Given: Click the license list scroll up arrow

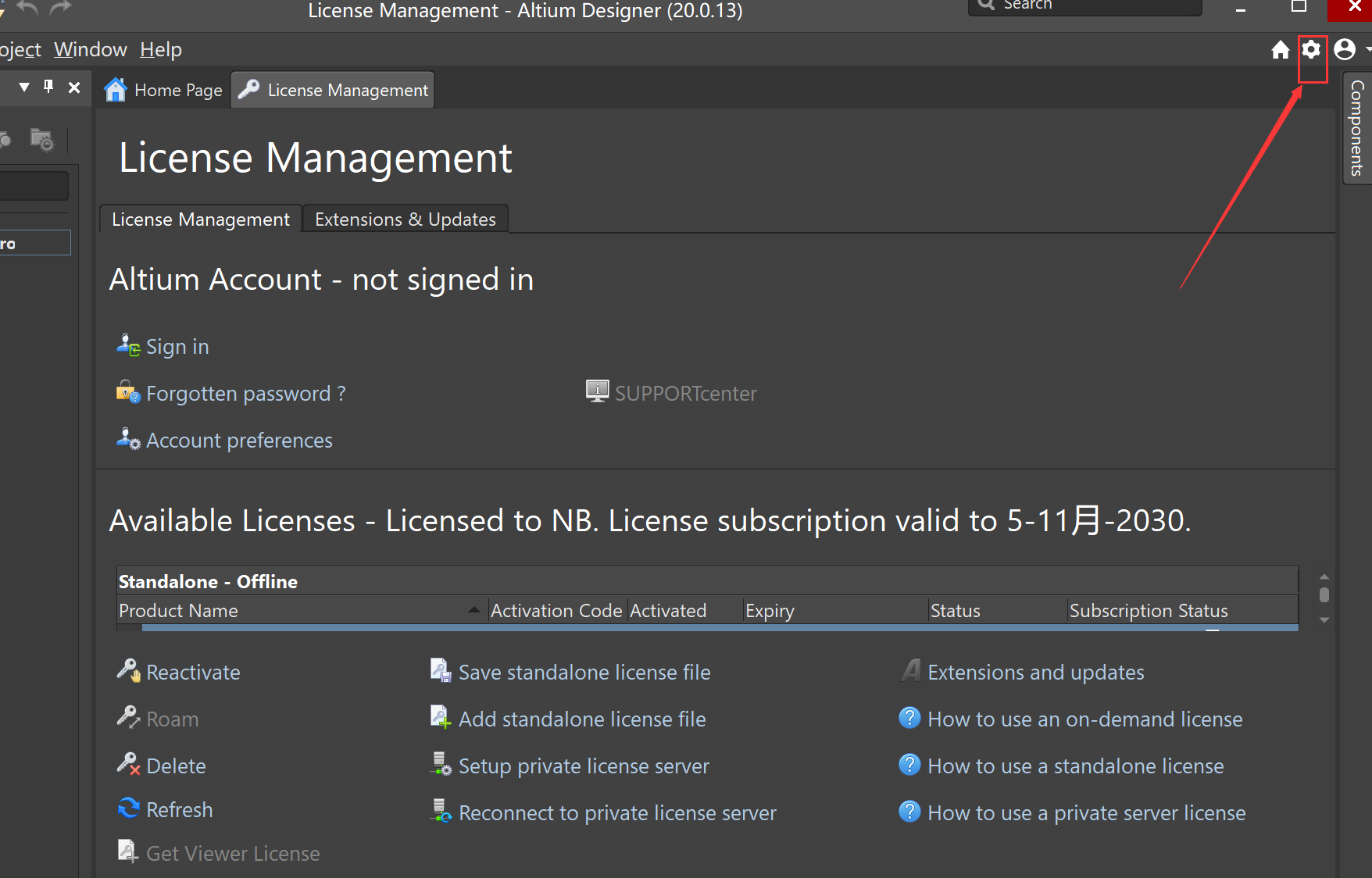Looking at the screenshot, I should tap(1324, 576).
